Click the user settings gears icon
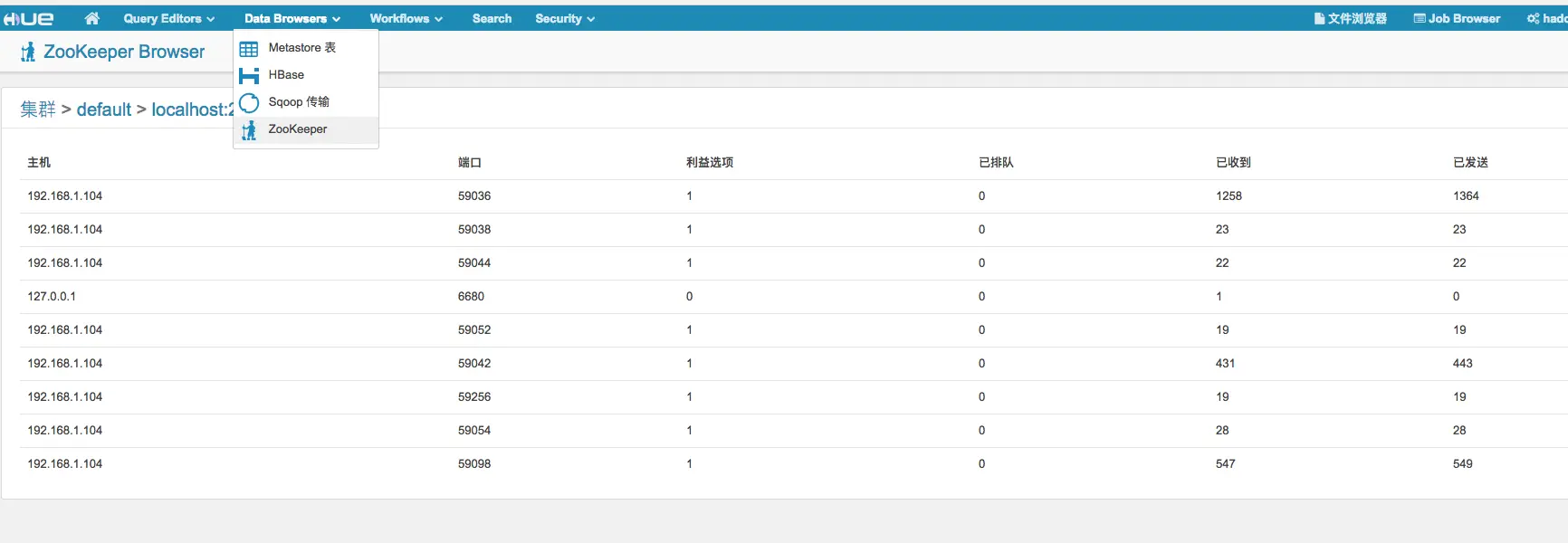 1534,18
